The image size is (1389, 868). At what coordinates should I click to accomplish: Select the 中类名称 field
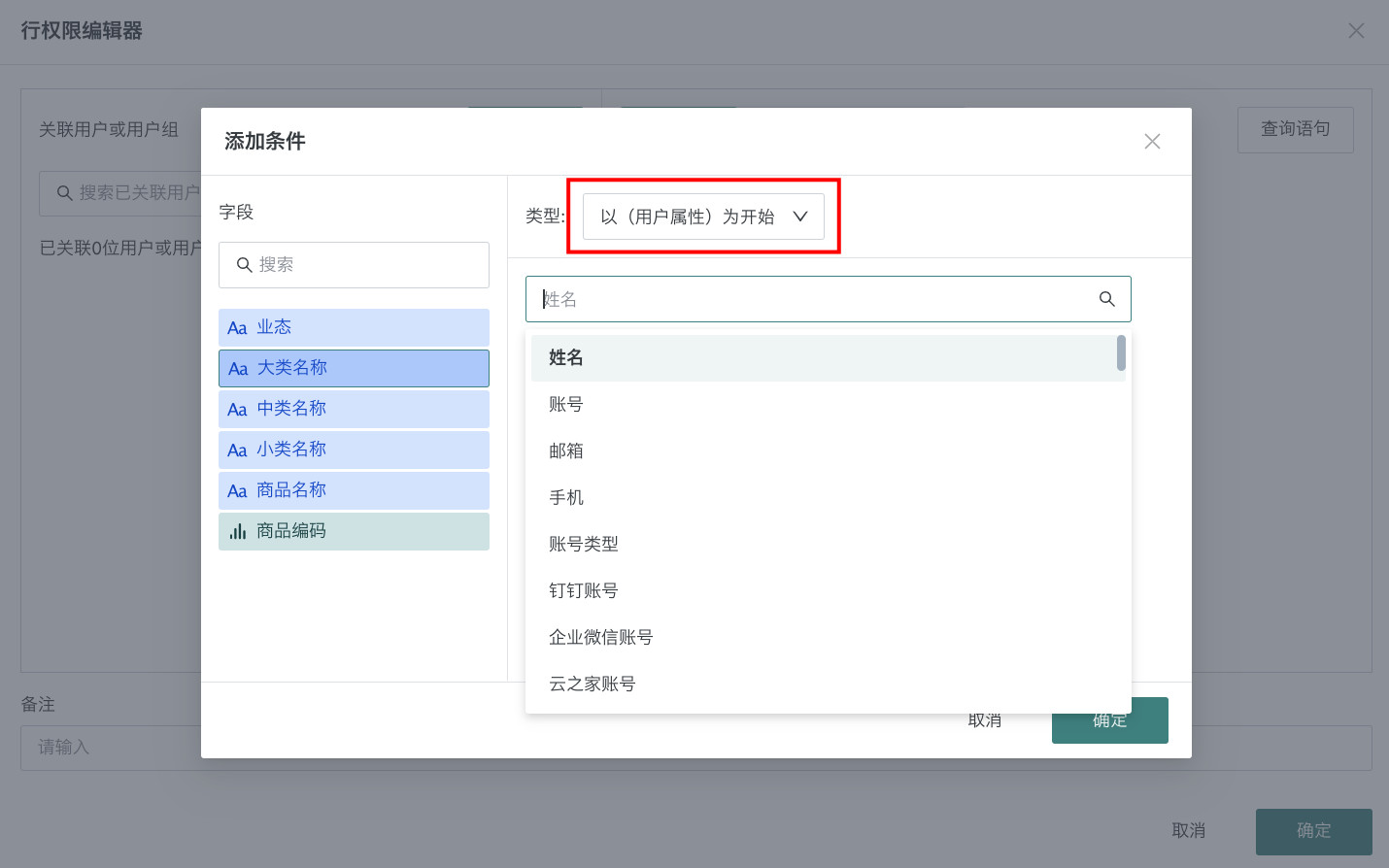(x=354, y=410)
